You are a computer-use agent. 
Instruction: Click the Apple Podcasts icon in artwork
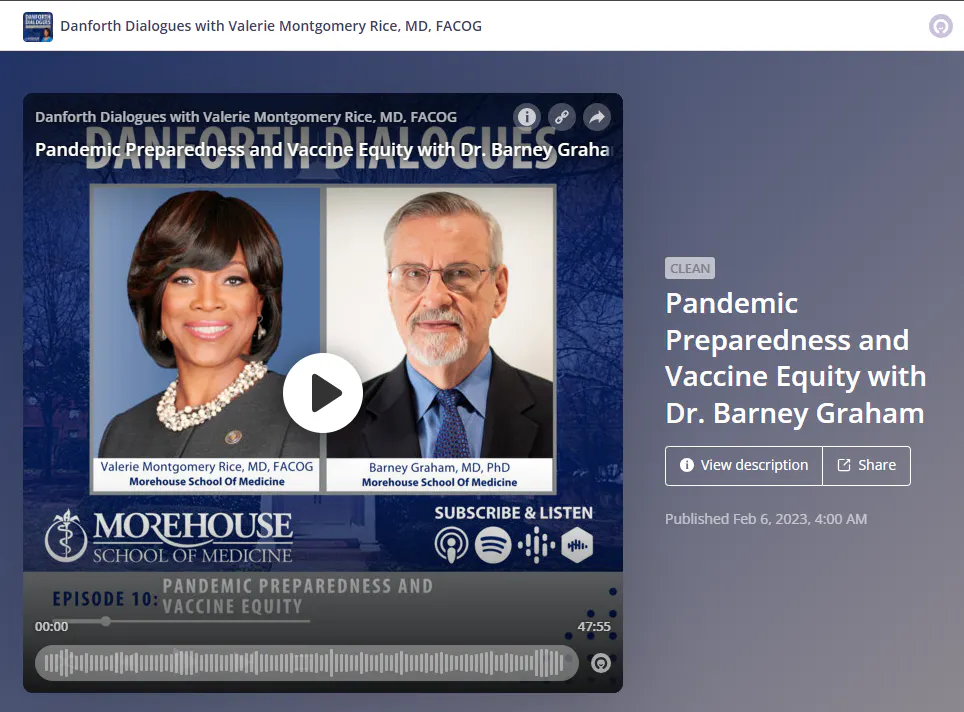click(x=451, y=545)
